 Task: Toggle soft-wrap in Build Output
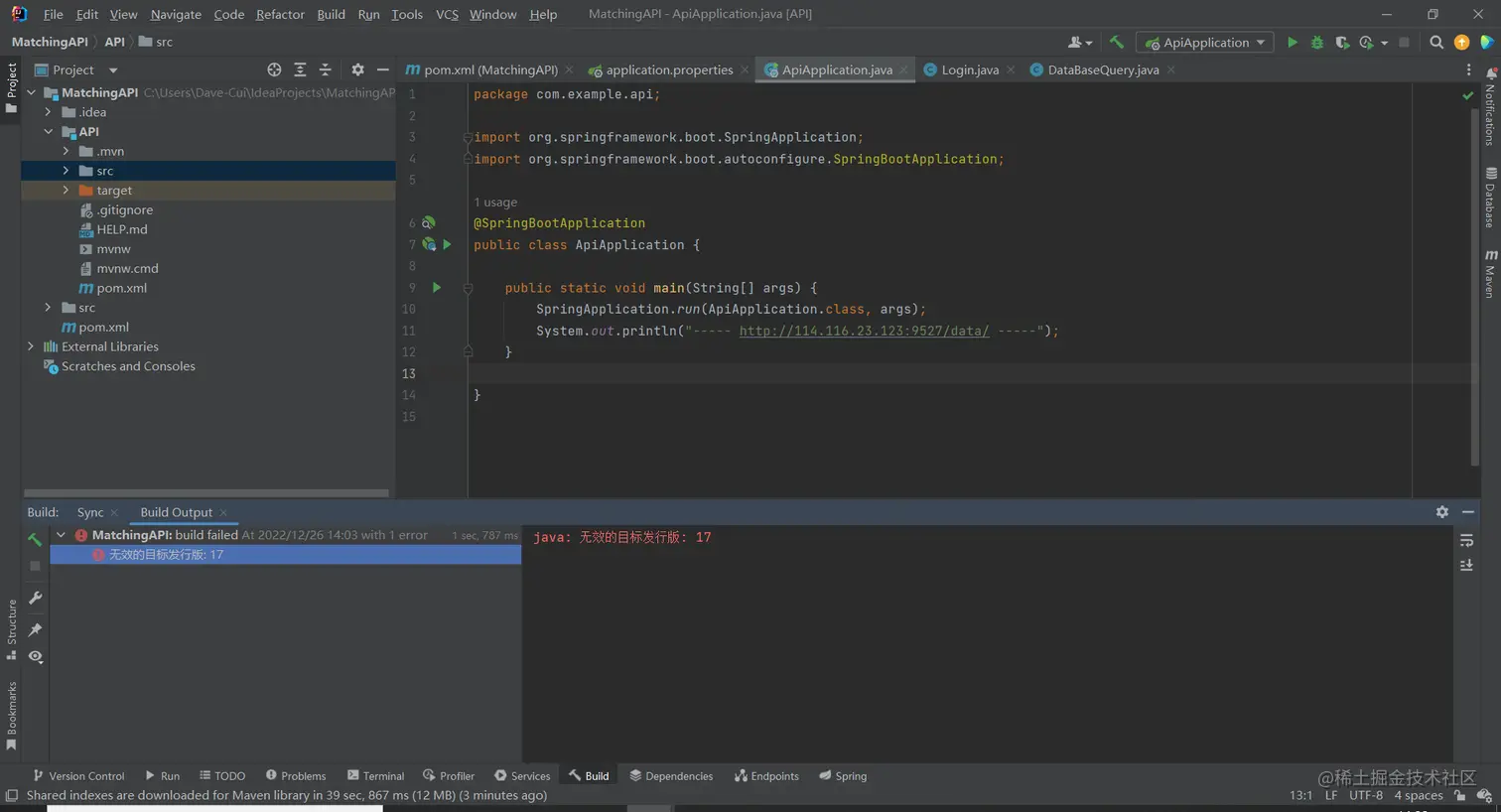pos(1468,540)
